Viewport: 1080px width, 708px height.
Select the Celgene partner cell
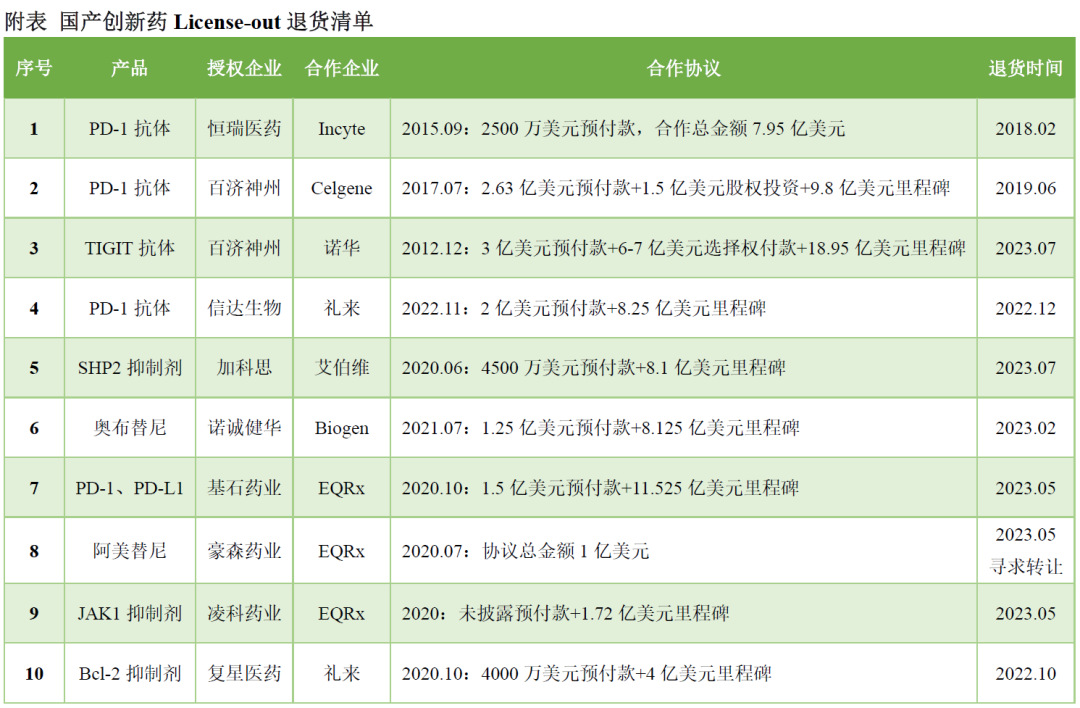[x=342, y=189]
